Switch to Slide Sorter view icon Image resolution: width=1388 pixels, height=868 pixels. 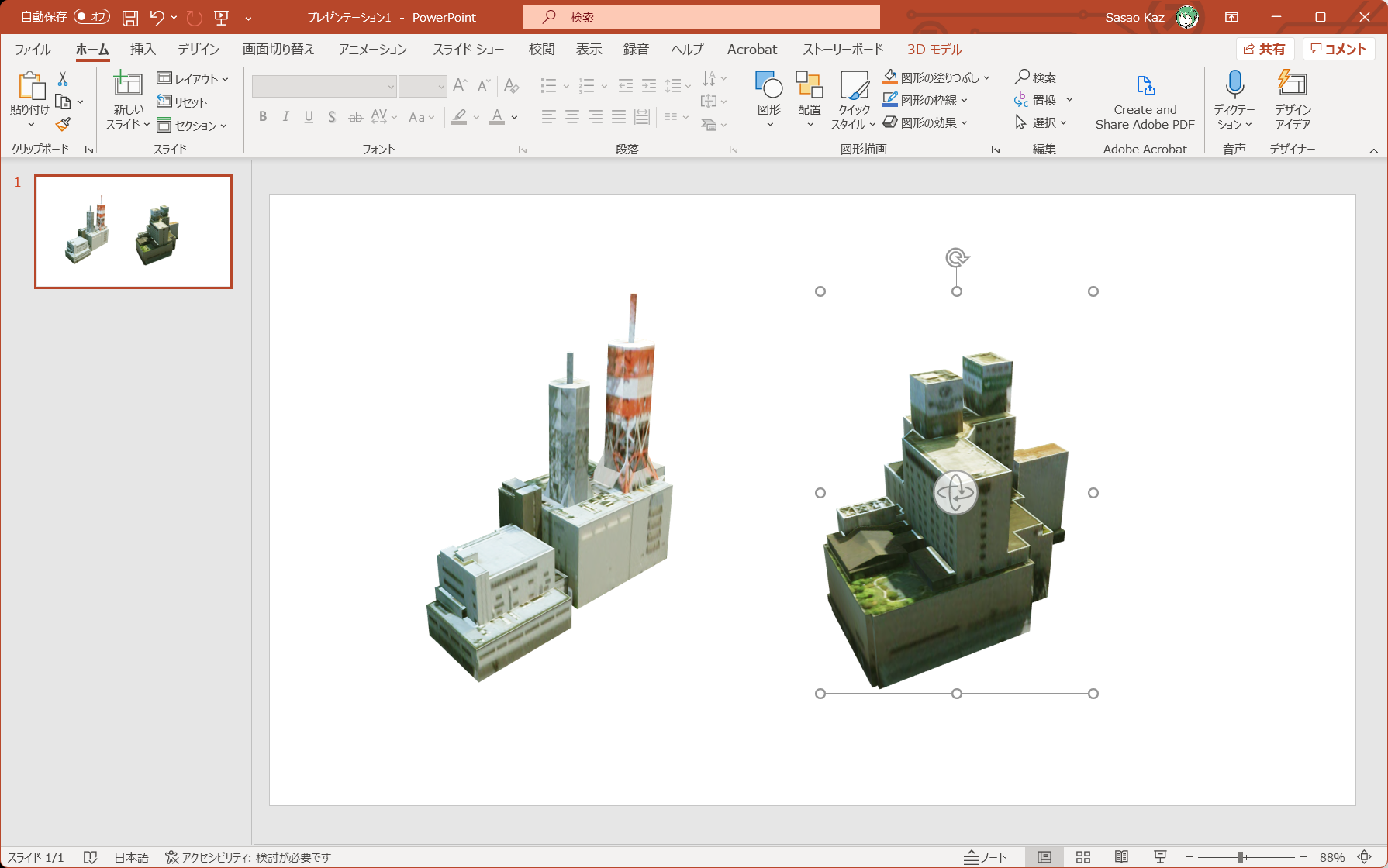[x=1083, y=856]
